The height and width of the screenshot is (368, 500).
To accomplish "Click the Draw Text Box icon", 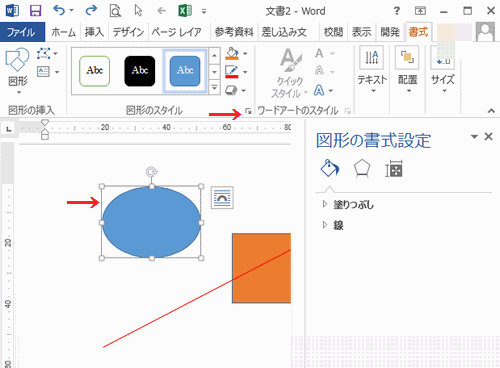I will tap(43, 71).
